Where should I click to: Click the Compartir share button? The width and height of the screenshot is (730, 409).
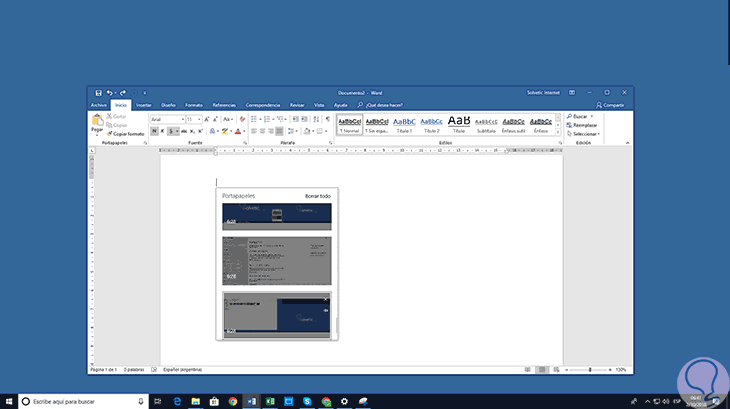click(x=610, y=105)
